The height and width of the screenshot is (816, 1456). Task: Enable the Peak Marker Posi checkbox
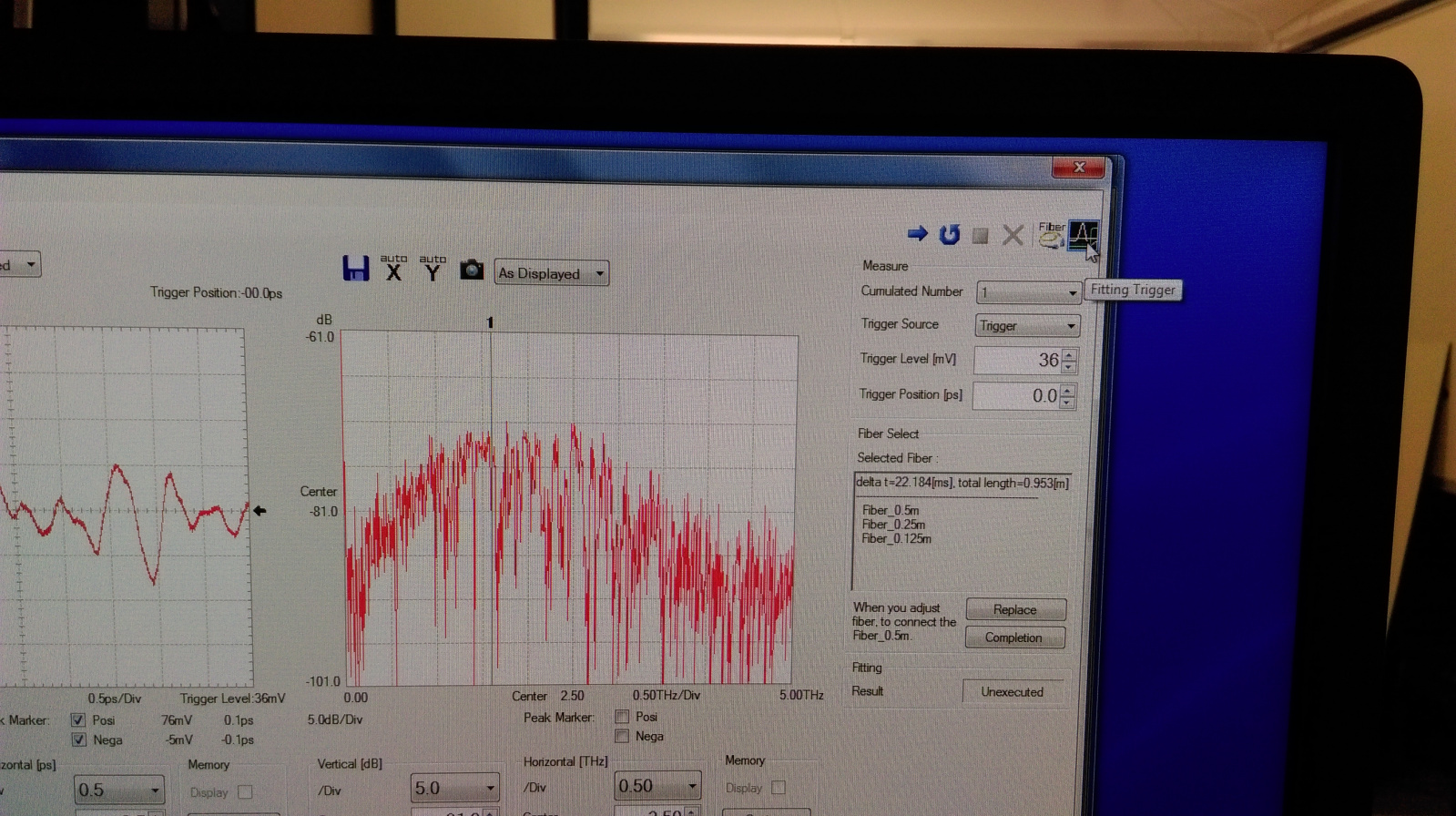(x=622, y=717)
